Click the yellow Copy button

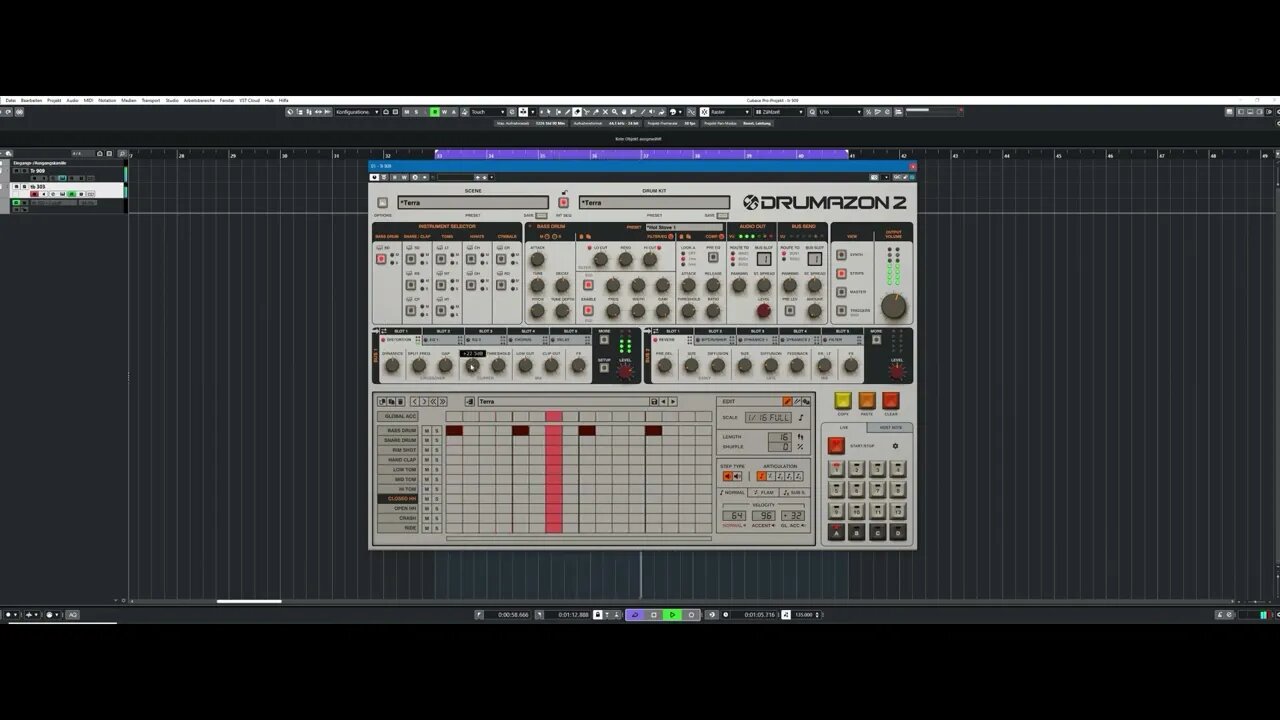(843, 401)
